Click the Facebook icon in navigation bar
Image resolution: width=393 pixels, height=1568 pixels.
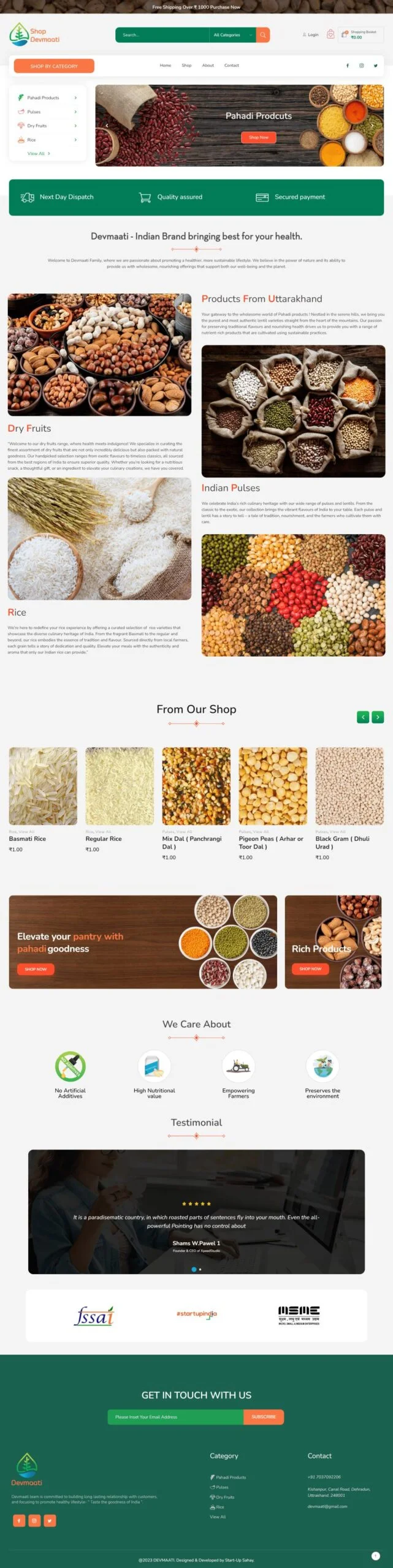coord(348,66)
